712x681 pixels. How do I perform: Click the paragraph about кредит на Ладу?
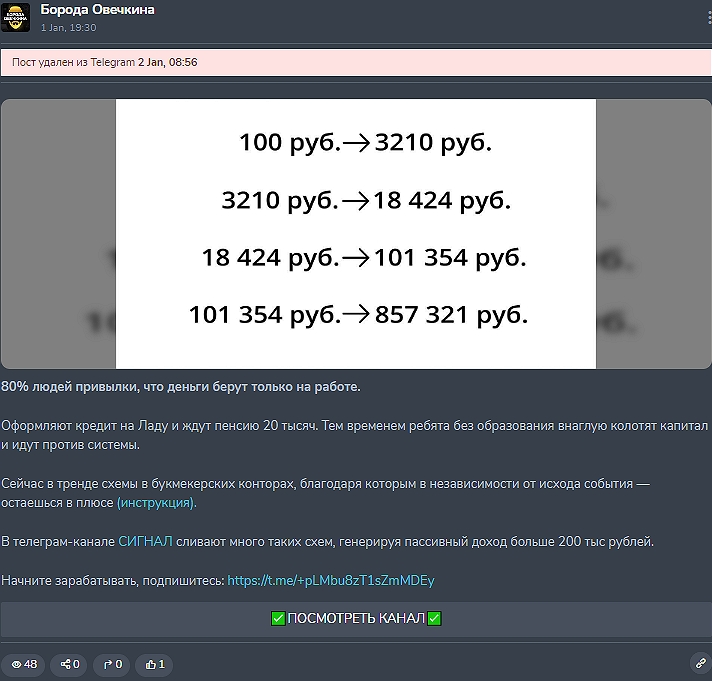click(x=355, y=434)
